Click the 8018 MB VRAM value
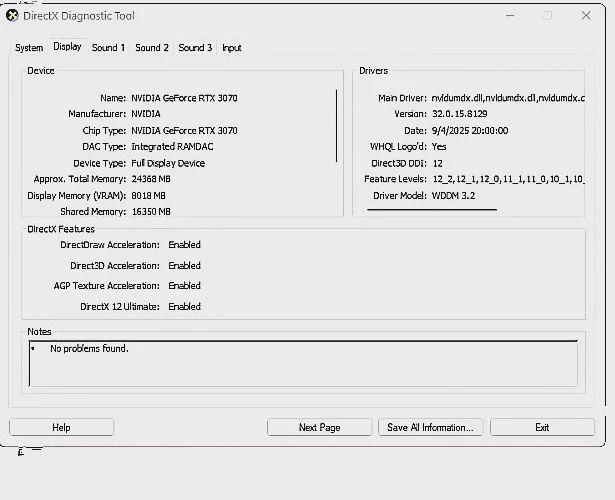Viewport: 615px width, 500px height. coord(148,196)
